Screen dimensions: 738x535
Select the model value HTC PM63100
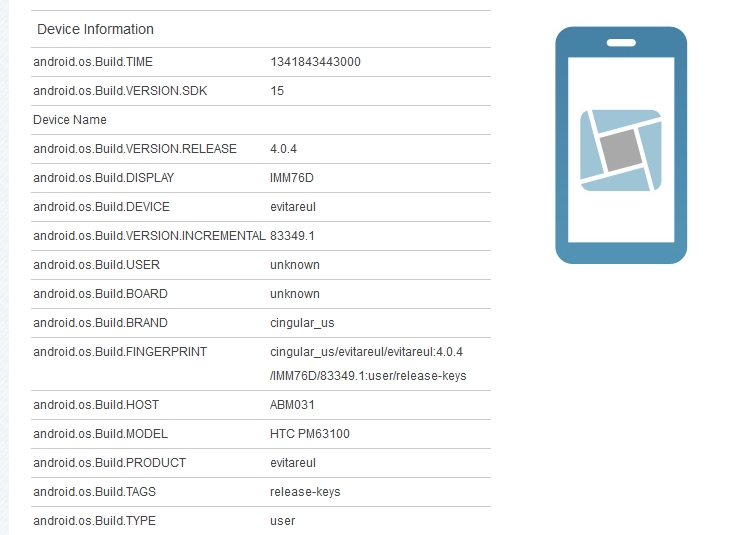(x=310, y=434)
